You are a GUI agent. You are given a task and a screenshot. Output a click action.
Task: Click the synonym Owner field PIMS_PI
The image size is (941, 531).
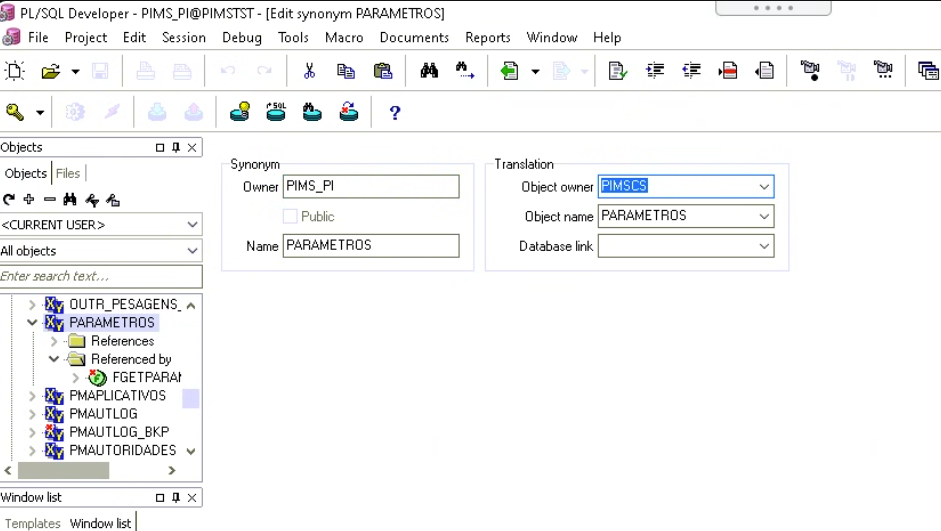(x=371, y=187)
